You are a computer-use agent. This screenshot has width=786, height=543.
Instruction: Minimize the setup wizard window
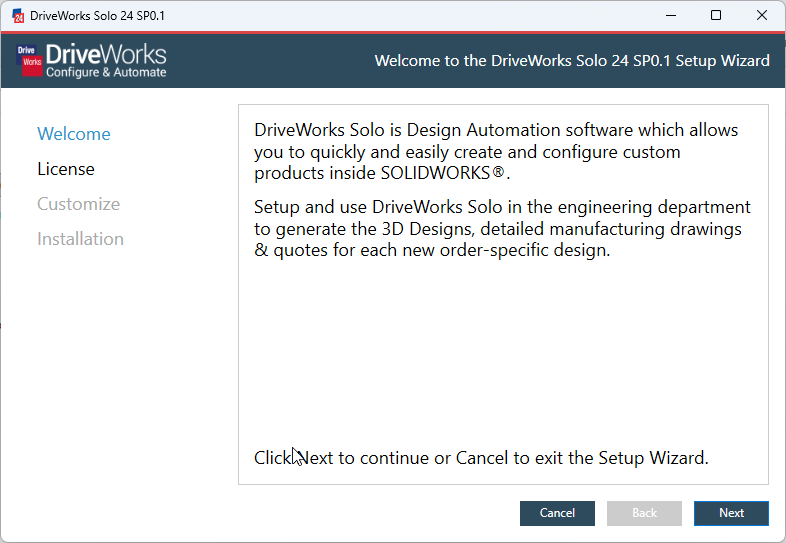click(671, 16)
